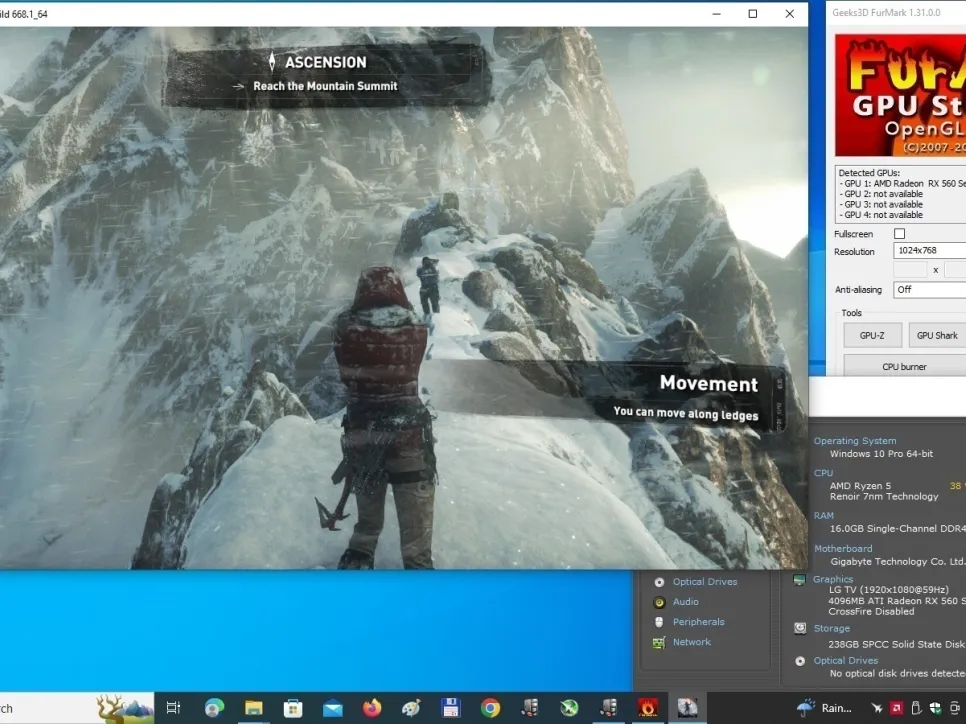Open the Mail app from the taskbar
The image size is (966, 724).
332,708
